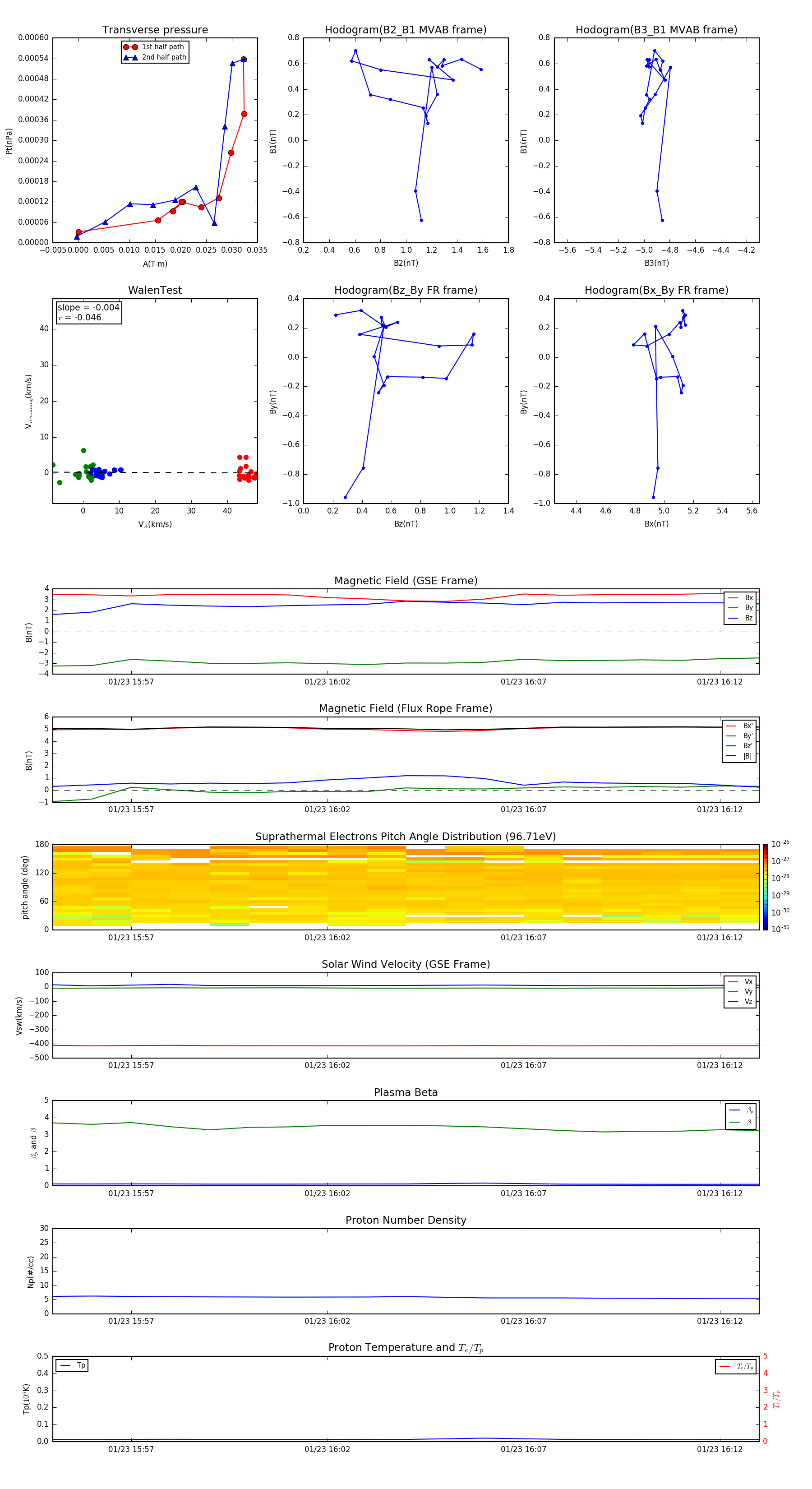The height and width of the screenshot is (1489, 812).
Task: Click 'Vx' in solar wind velocity legend
Action: (x=748, y=981)
